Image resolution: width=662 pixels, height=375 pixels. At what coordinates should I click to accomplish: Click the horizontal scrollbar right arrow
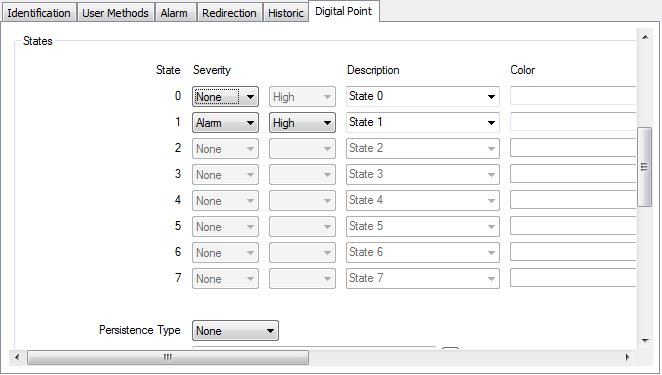pyautogui.click(x=627, y=357)
